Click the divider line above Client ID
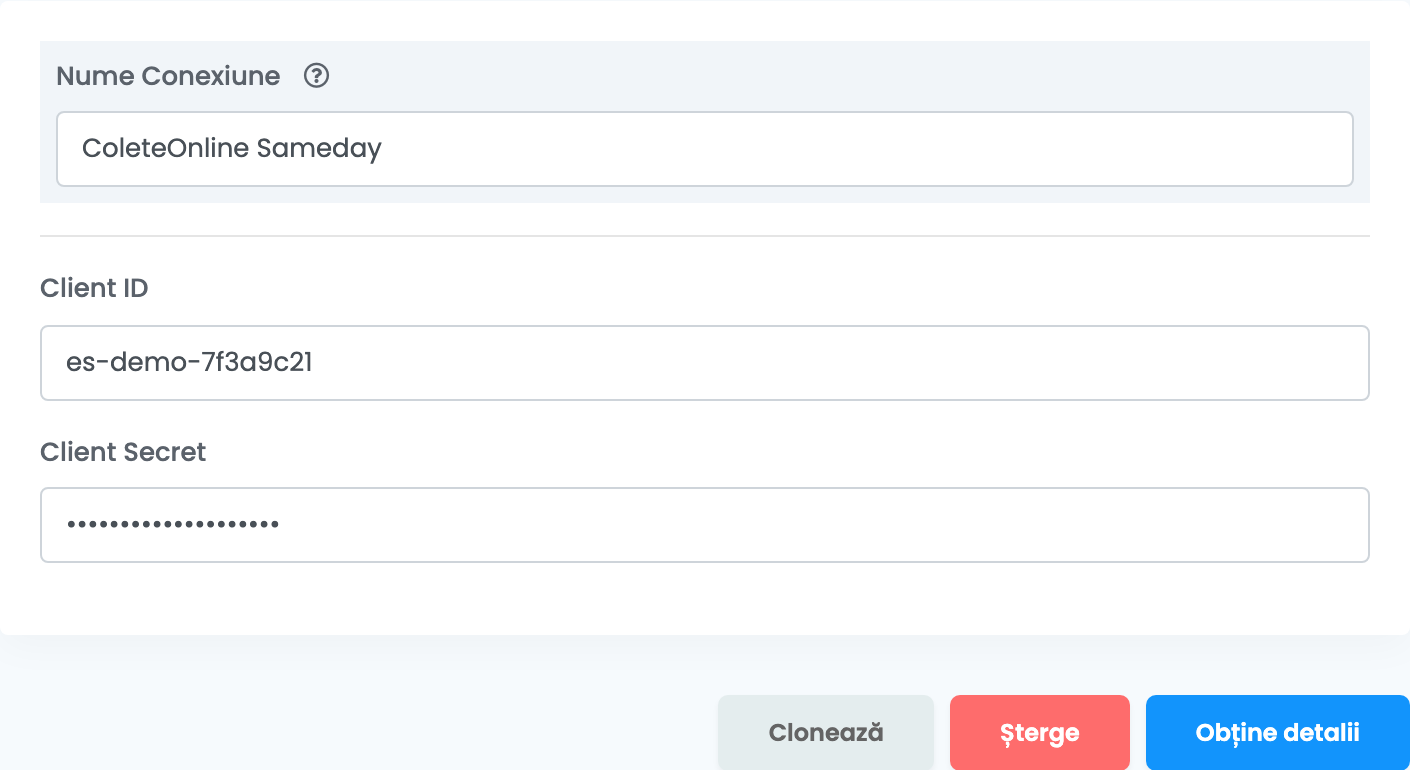The image size is (1410, 770). point(705,236)
